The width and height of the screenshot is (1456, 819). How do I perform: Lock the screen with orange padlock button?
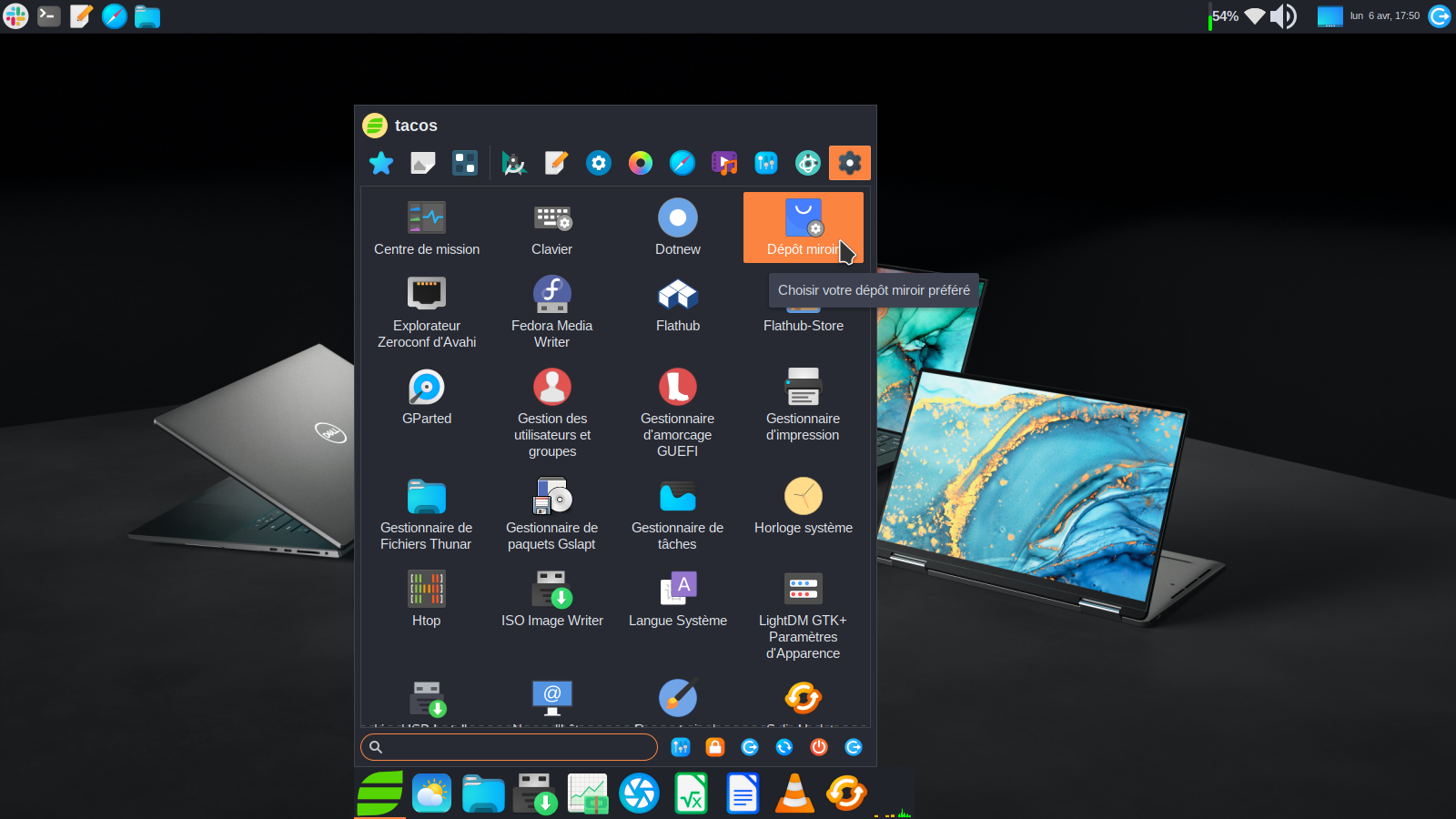715,747
